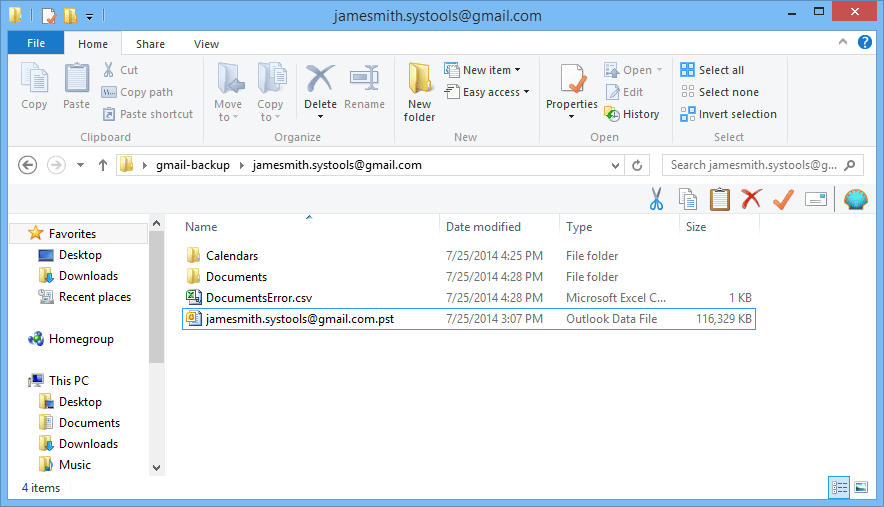Open the File menu tab
Image resolution: width=884 pixels, height=507 pixels.
pyautogui.click(x=36, y=43)
